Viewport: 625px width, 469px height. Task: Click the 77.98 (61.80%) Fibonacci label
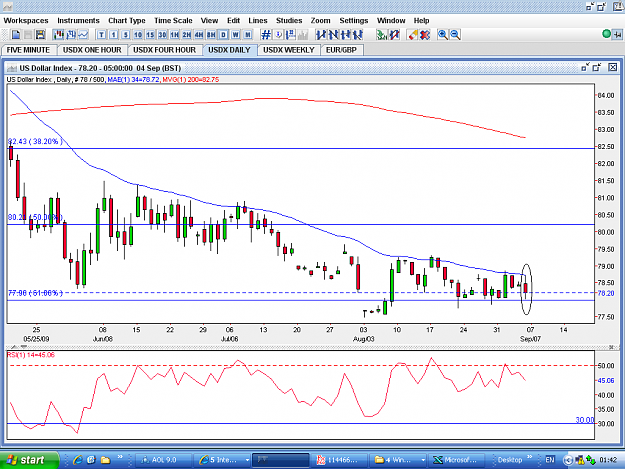point(35,293)
